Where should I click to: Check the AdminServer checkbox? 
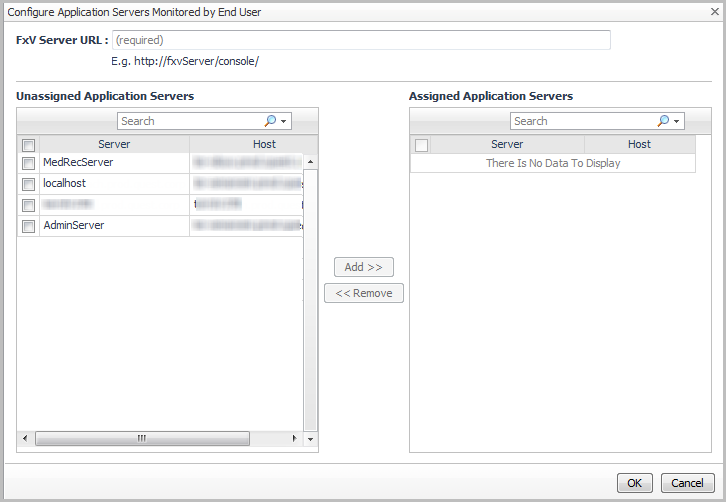(x=29, y=227)
